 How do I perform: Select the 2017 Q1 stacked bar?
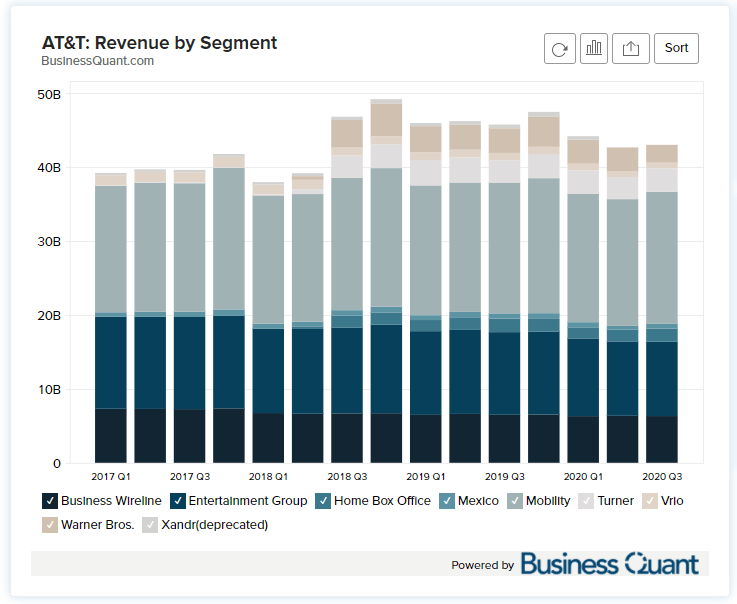point(110,318)
